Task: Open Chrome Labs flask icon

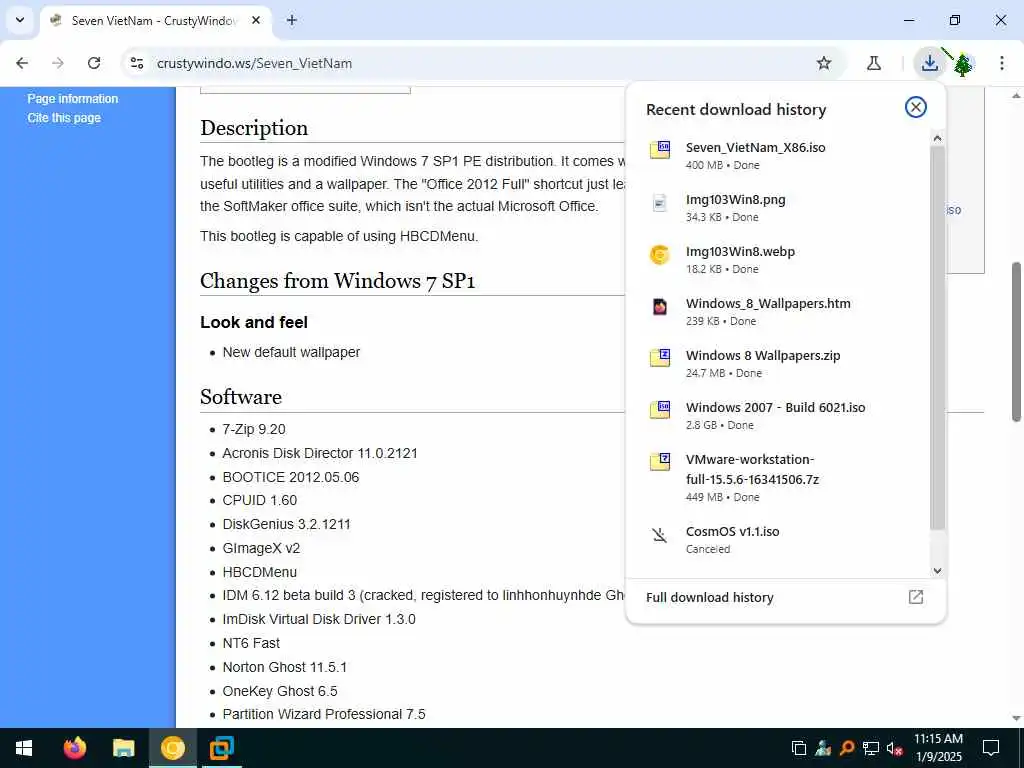Action: [874, 63]
